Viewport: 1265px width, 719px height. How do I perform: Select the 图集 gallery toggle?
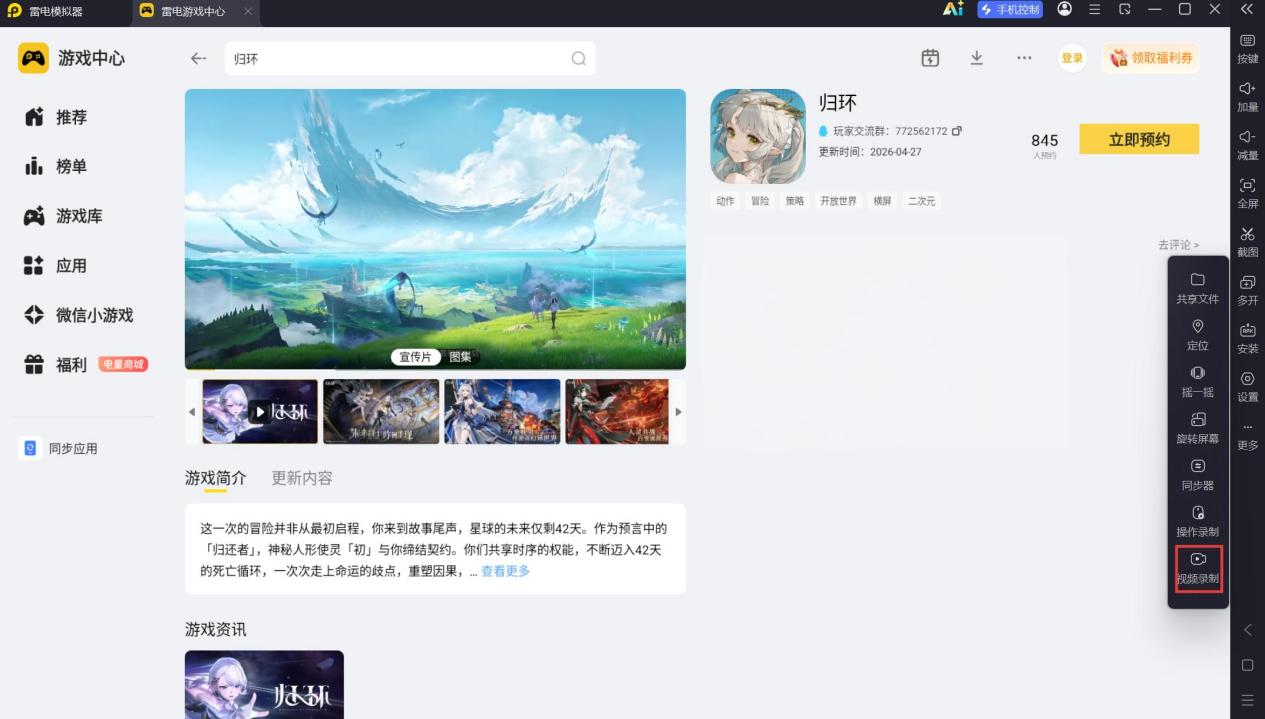tap(460, 356)
